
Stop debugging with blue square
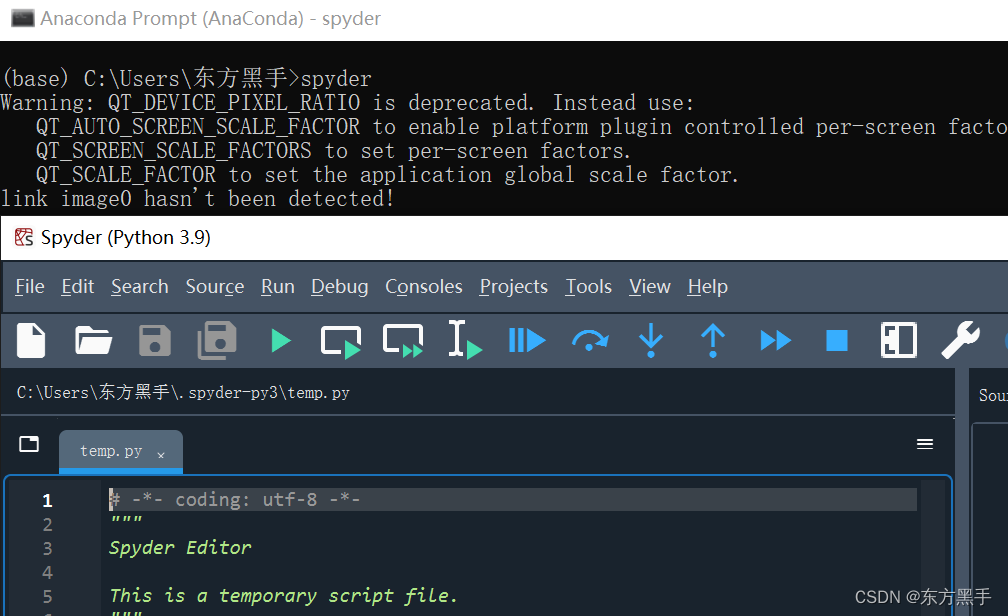836,340
